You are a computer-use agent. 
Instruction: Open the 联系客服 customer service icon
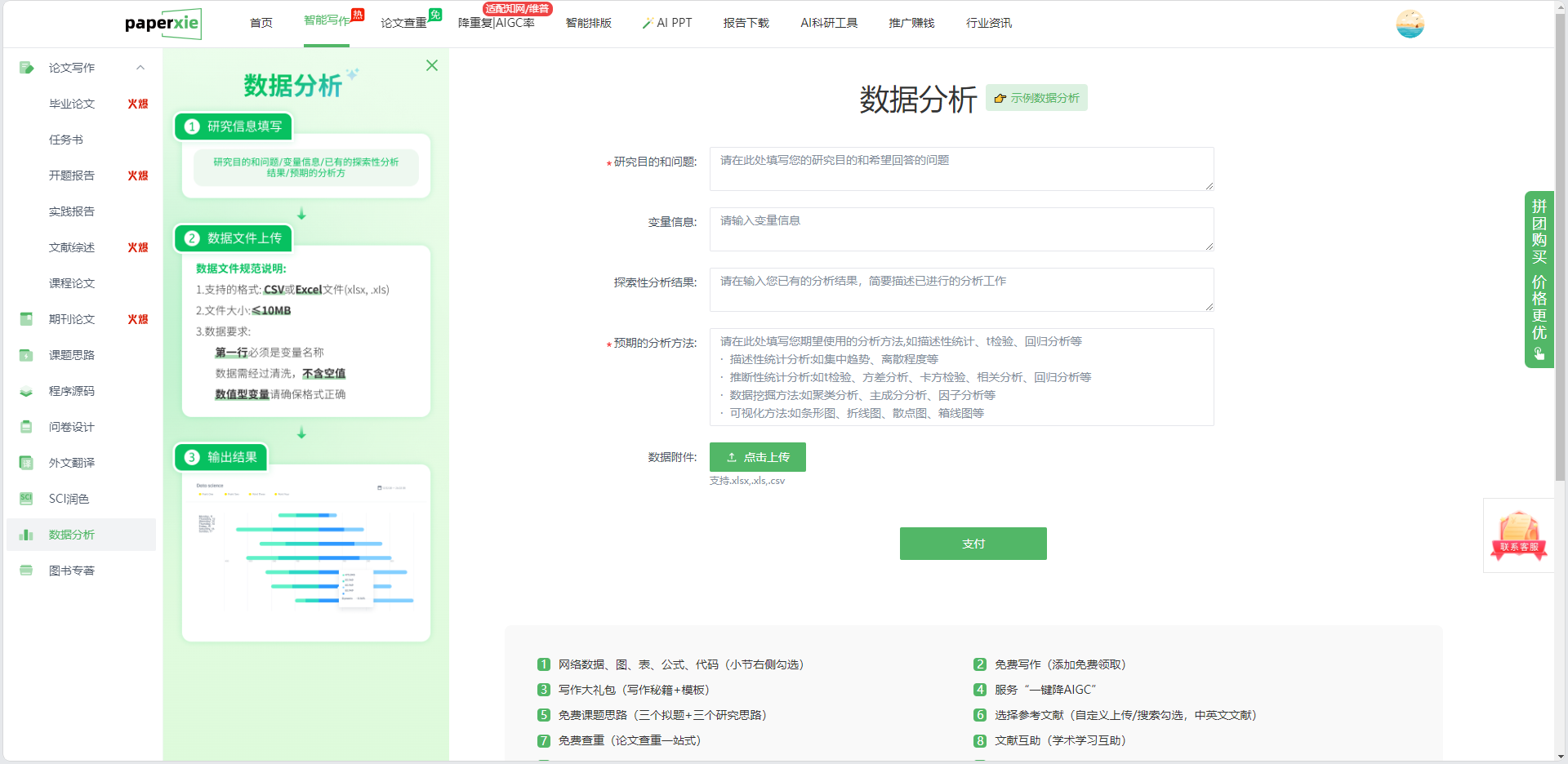[x=1518, y=535]
